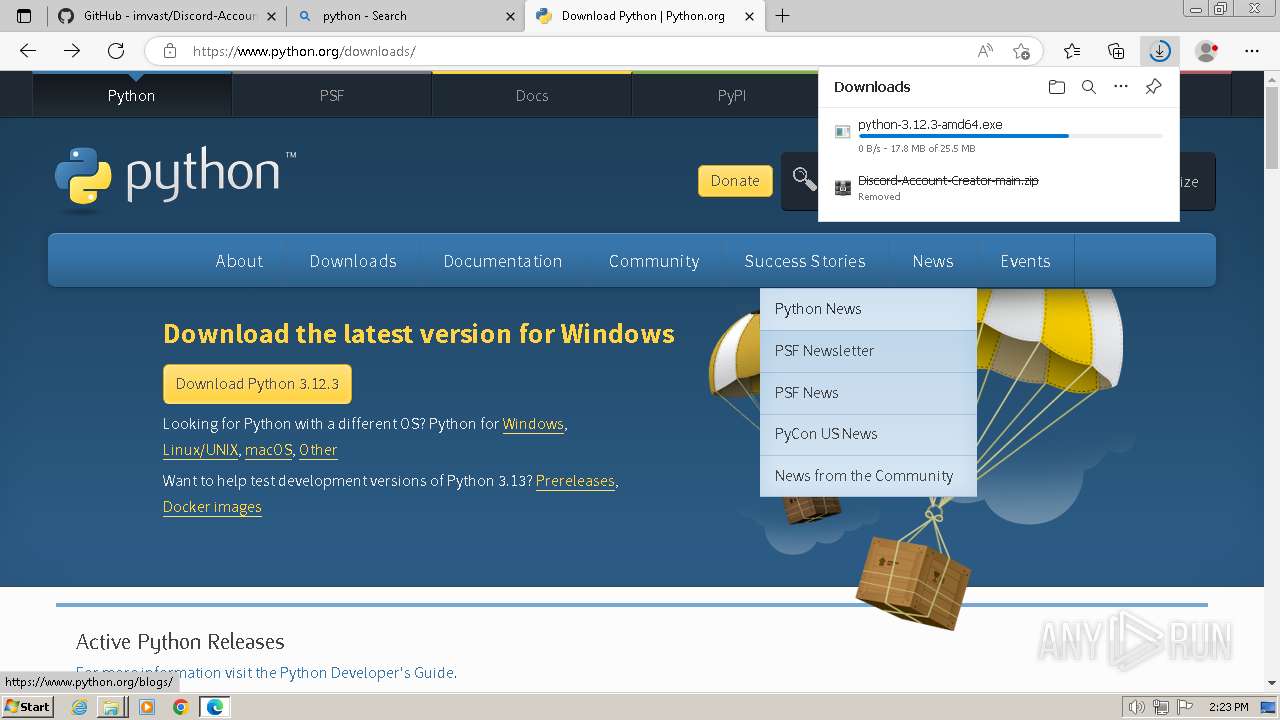1280x720 pixels.
Task: Open network status tray icon
Action: tap(1162, 707)
